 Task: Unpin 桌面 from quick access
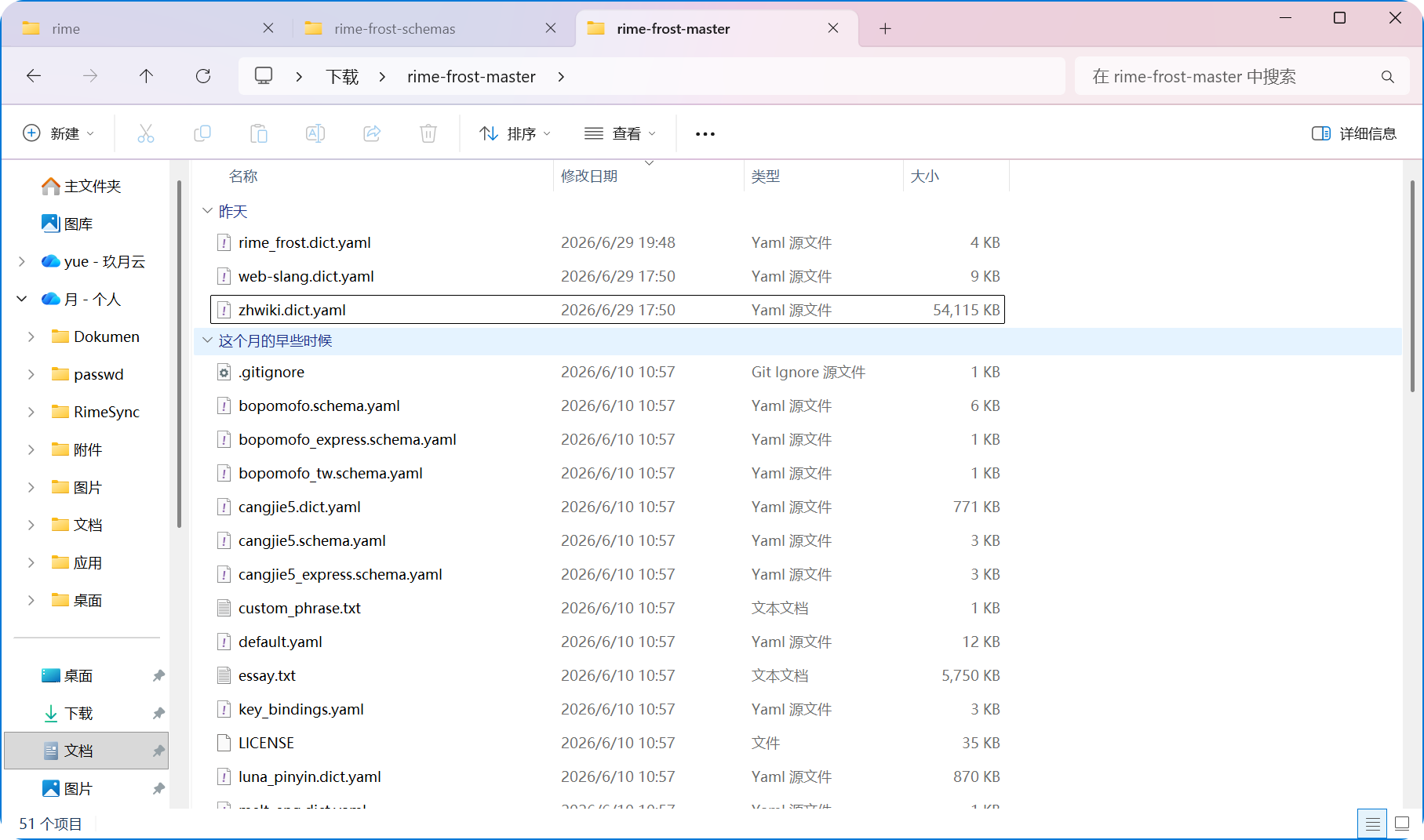point(158,675)
